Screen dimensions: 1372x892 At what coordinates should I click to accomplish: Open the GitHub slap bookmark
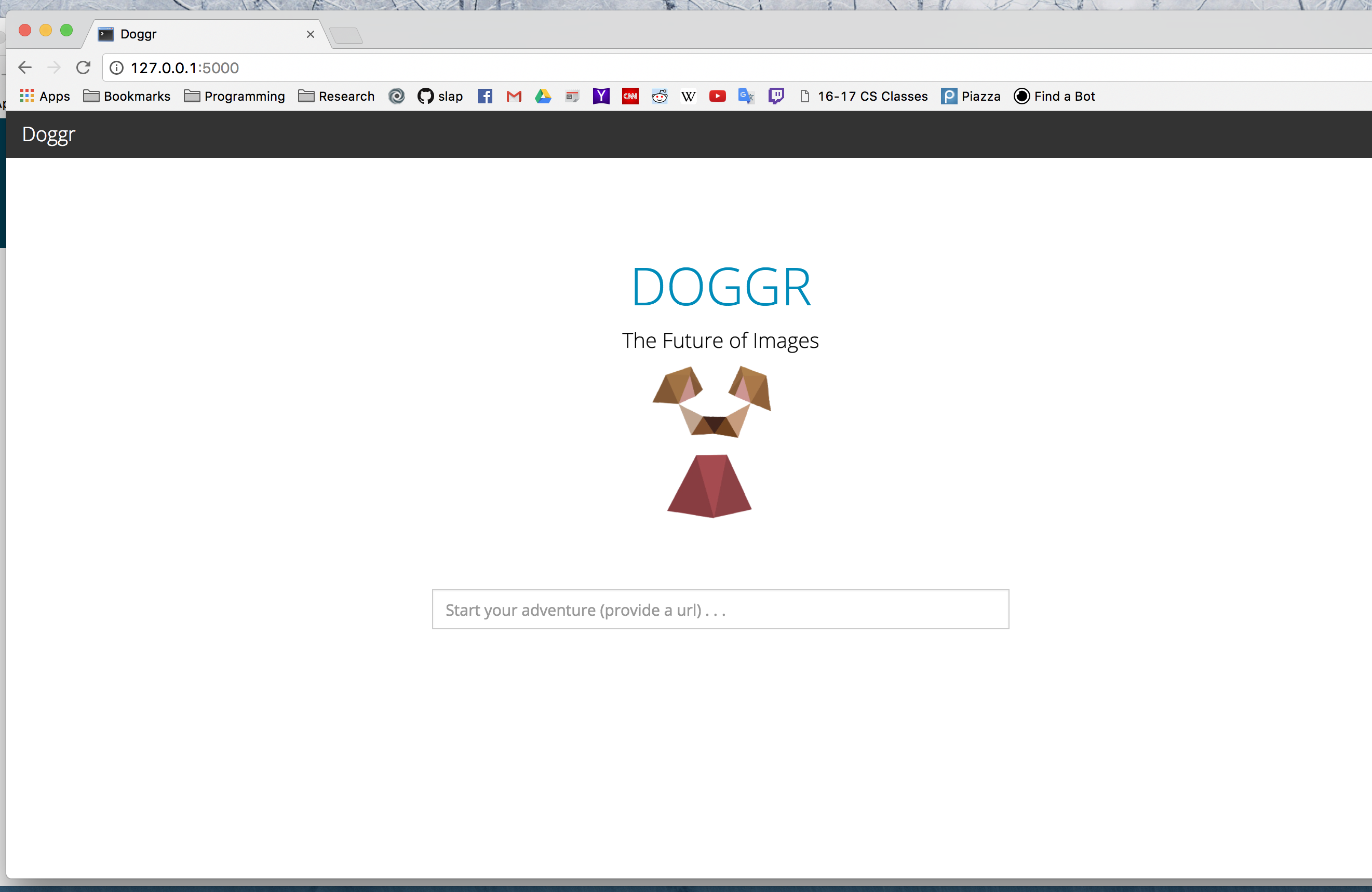point(440,96)
